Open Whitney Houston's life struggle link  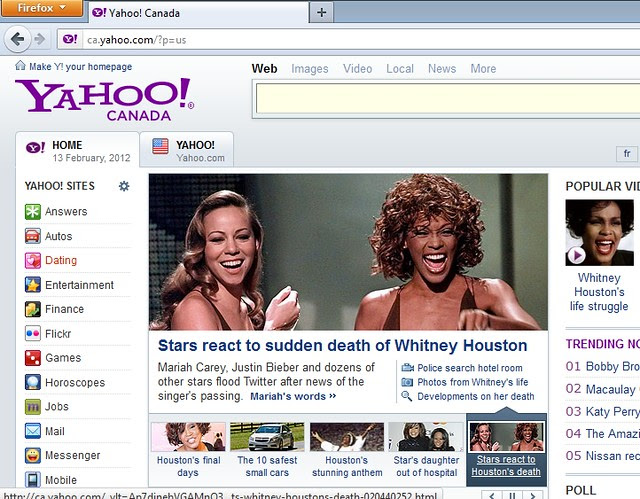pos(599,292)
